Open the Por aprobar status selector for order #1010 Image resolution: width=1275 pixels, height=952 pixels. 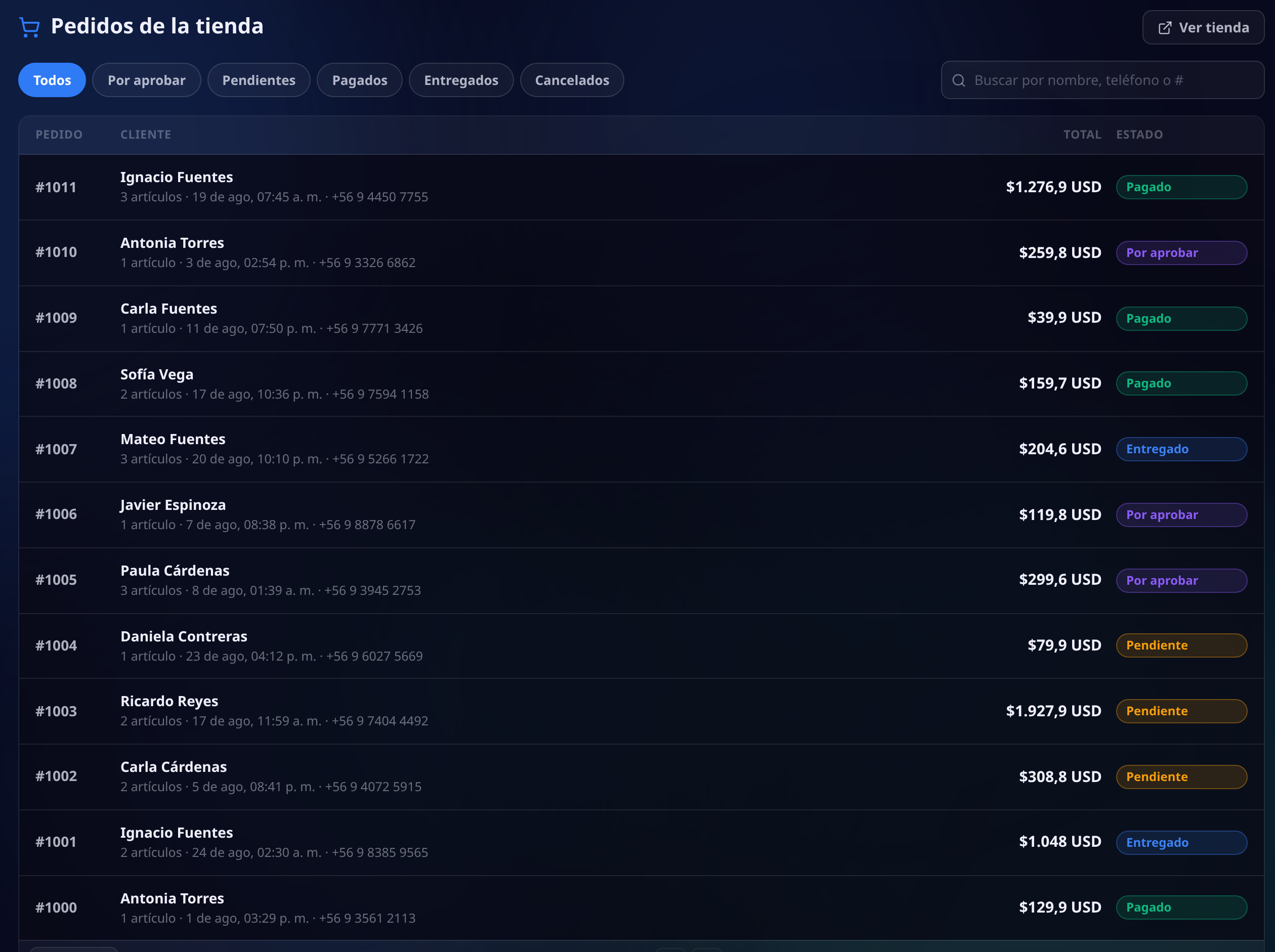tap(1181, 253)
